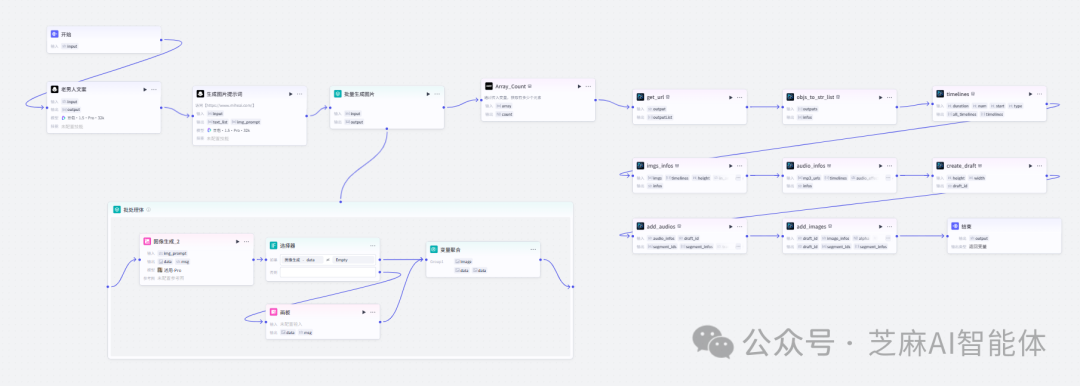
Task: Click the 批量生成图片 batch node icon
Action: point(338,93)
